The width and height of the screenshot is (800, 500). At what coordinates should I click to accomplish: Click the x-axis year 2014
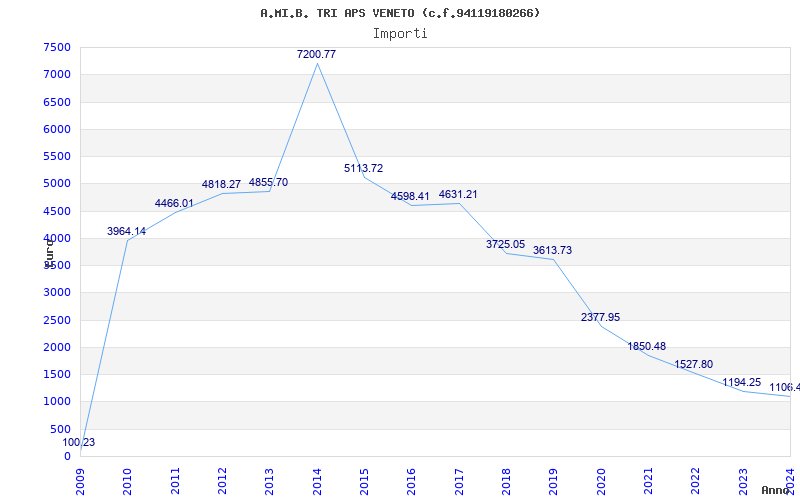click(x=317, y=482)
